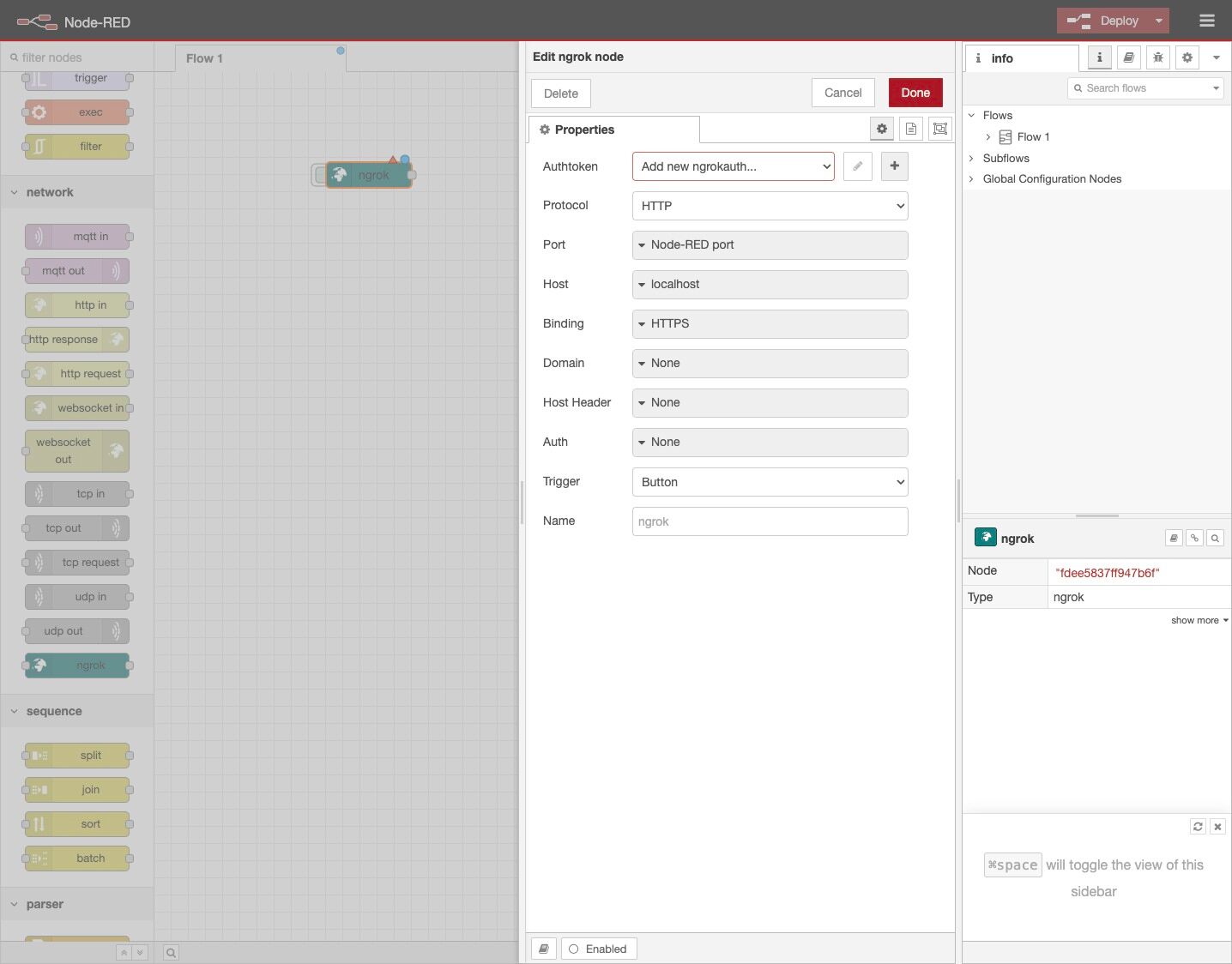Open the Trigger dropdown
This screenshot has width=1232, height=964.
[x=769, y=482]
